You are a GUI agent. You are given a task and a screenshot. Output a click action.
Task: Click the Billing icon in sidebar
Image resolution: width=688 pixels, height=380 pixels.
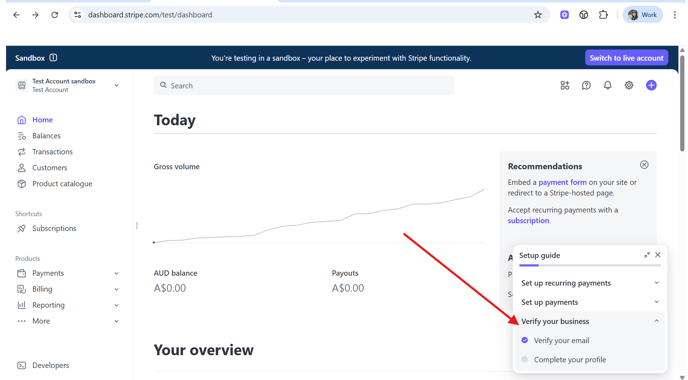[22, 289]
